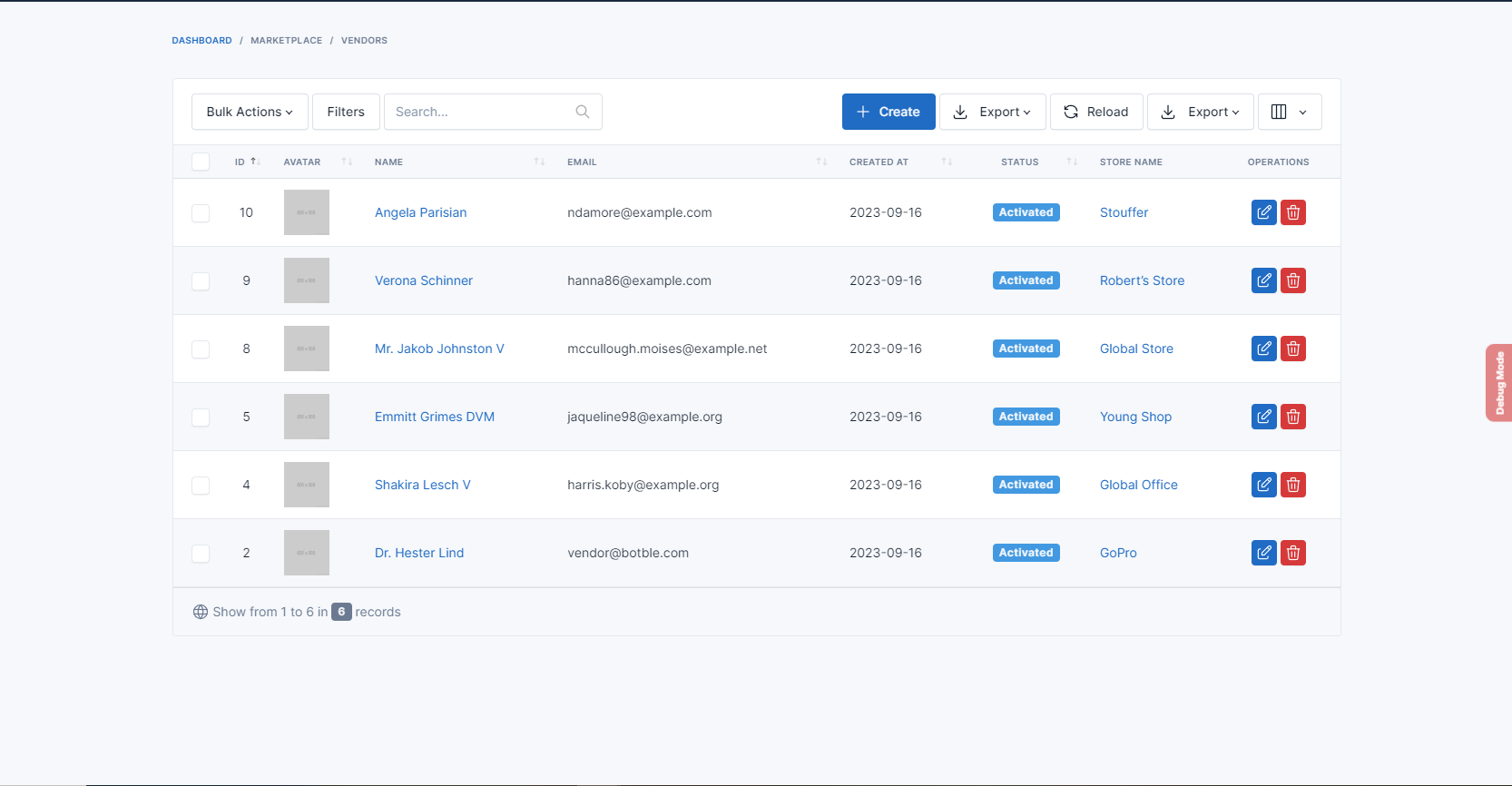This screenshot has width=1512, height=786.
Task: Edit vendor Shakira Lesch V
Action: pyautogui.click(x=1263, y=485)
